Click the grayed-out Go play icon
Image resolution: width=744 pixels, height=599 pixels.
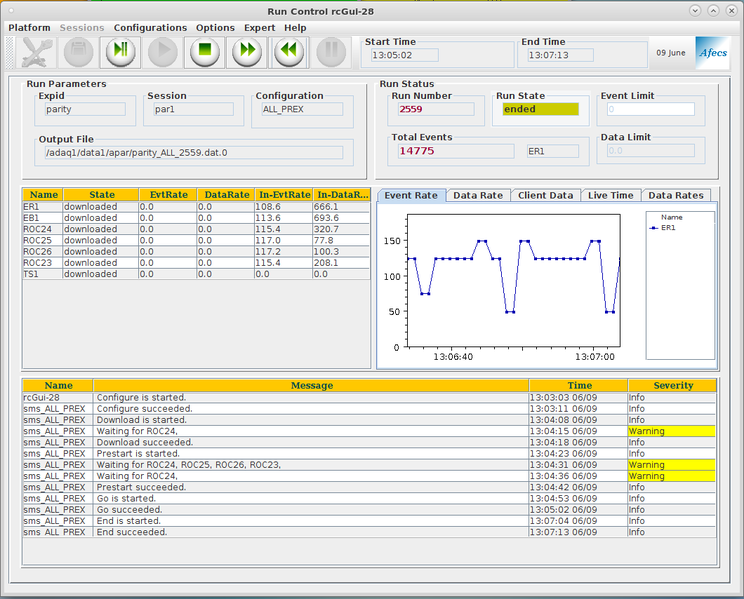point(163,51)
